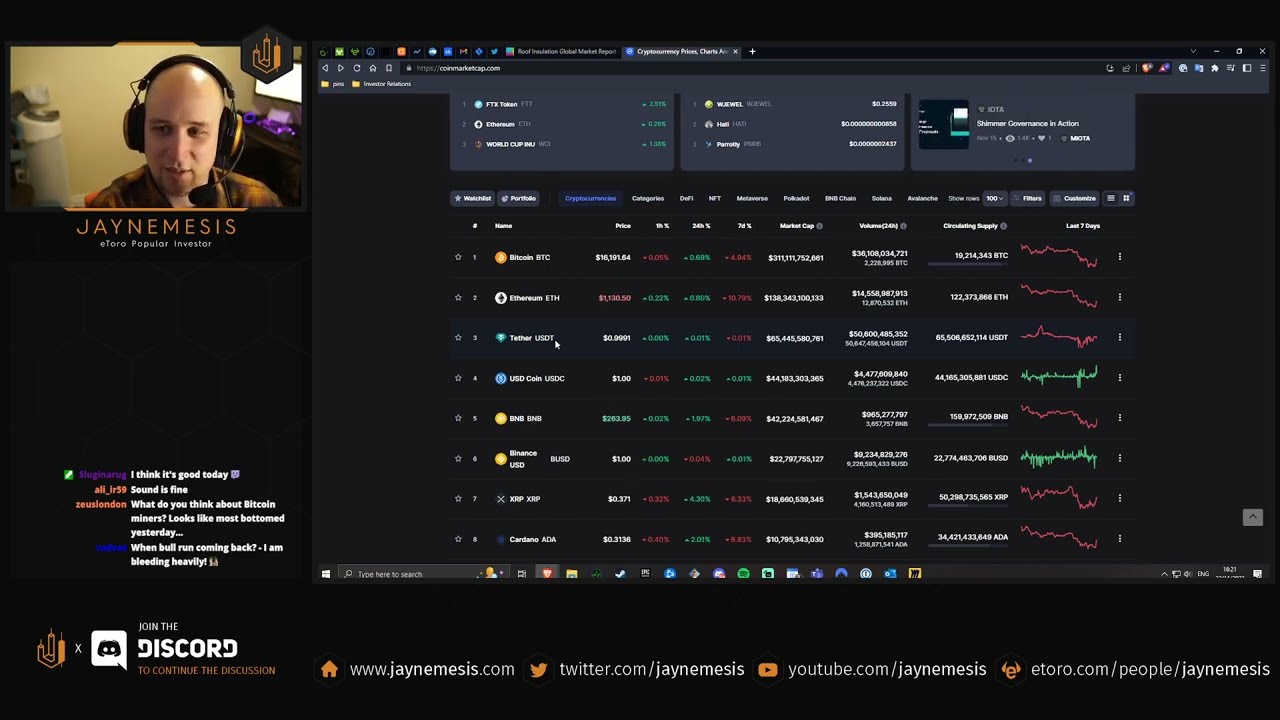Open the Windows Start menu
The height and width of the screenshot is (720, 1280).
pyautogui.click(x=325, y=574)
